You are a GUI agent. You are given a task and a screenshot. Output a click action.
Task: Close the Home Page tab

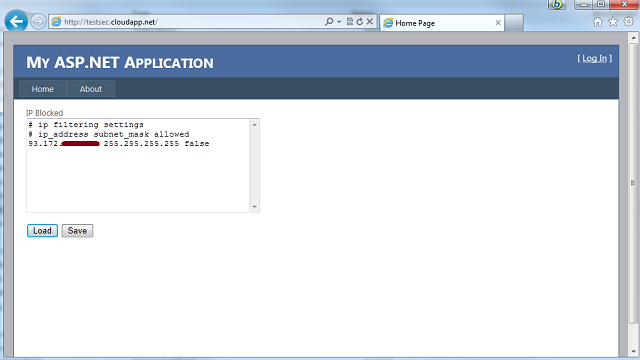(x=498, y=23)
